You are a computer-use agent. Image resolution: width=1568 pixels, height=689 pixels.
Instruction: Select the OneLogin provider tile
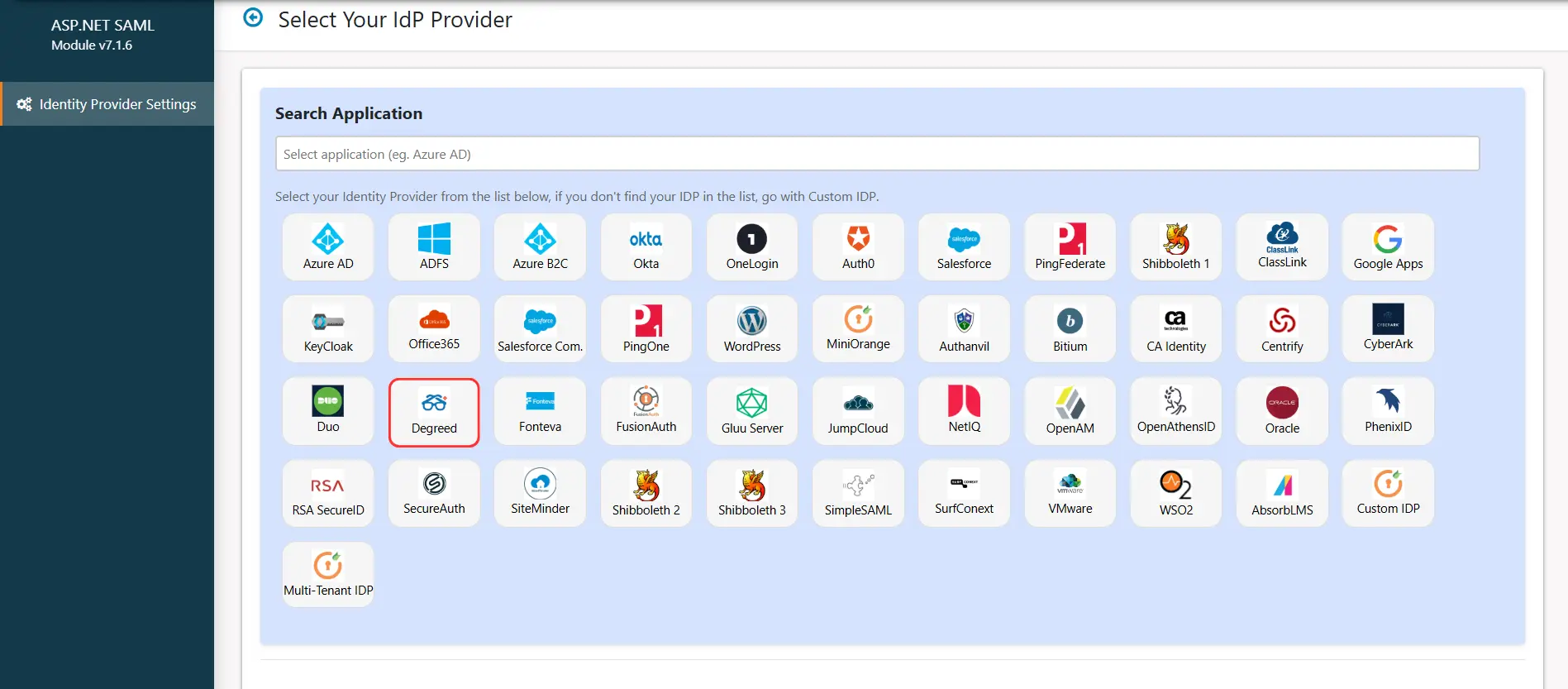coord(752,246)
